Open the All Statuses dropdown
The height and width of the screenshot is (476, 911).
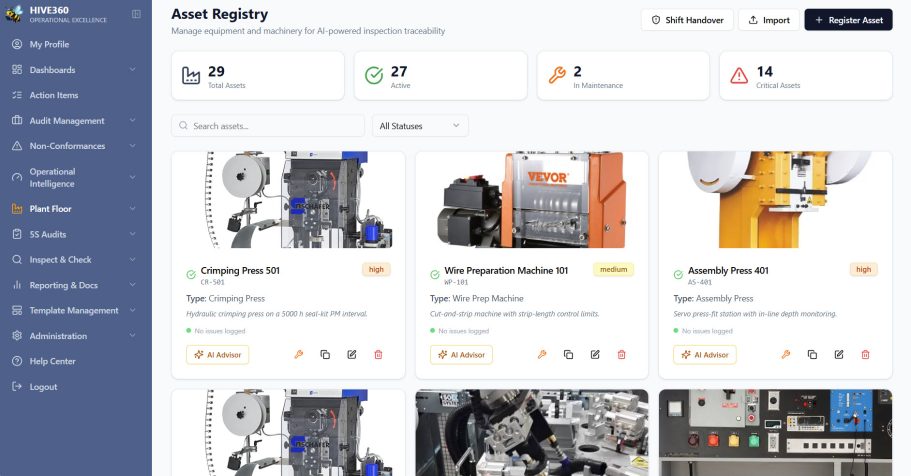coord(420,126)
